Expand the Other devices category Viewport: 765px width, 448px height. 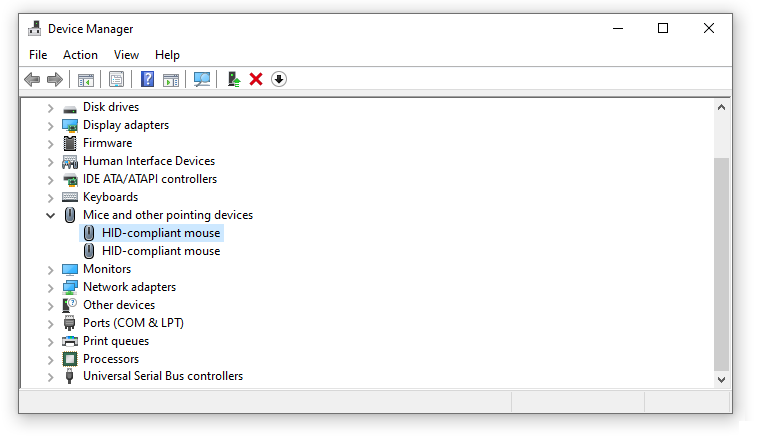tap(50, 306)
